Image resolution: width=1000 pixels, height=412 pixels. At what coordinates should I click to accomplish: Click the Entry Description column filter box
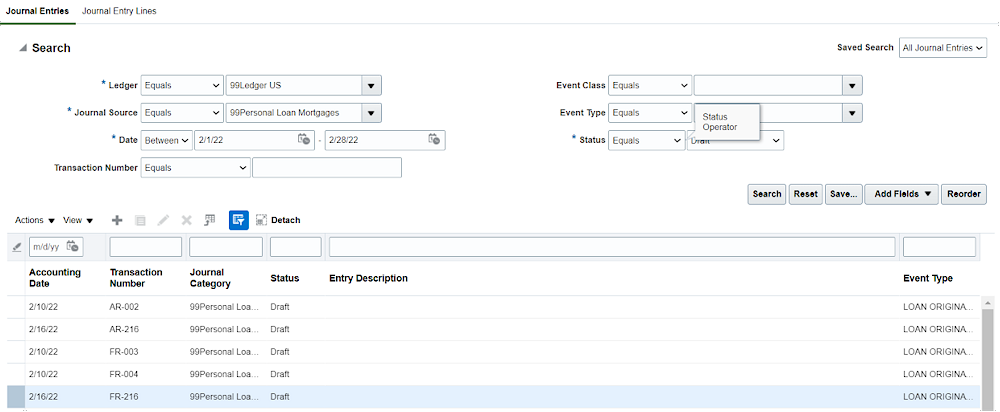pos(612,247)
